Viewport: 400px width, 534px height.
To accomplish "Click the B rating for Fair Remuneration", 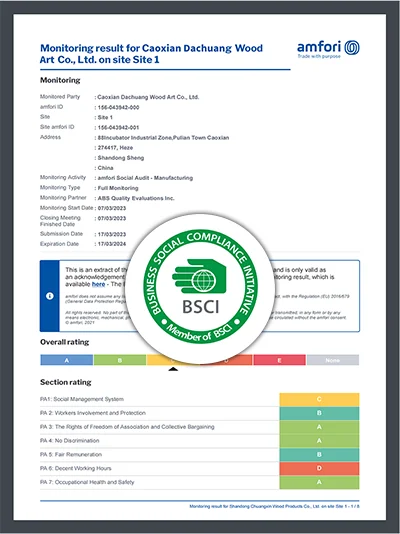I will click(x=319, y=455).
